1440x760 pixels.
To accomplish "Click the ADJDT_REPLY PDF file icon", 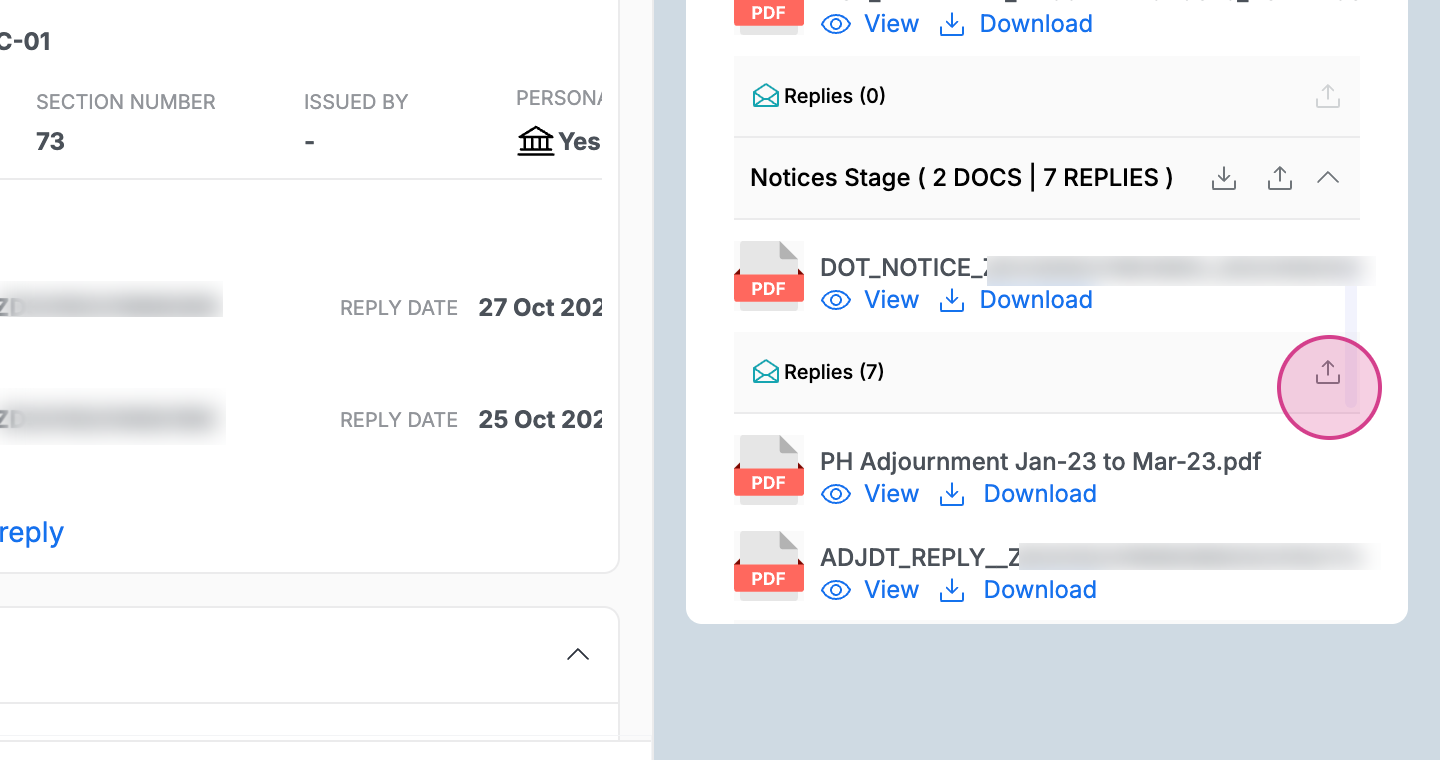I will click(768, 566).
